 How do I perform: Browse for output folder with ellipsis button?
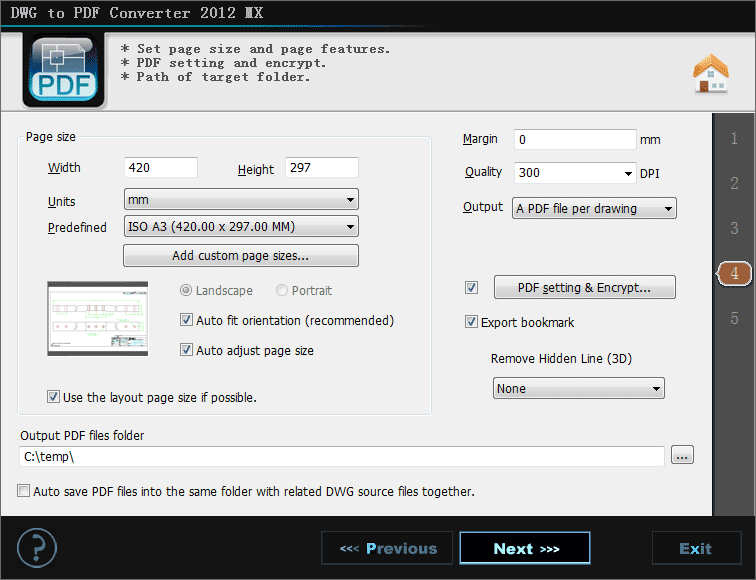click(682, 455)
